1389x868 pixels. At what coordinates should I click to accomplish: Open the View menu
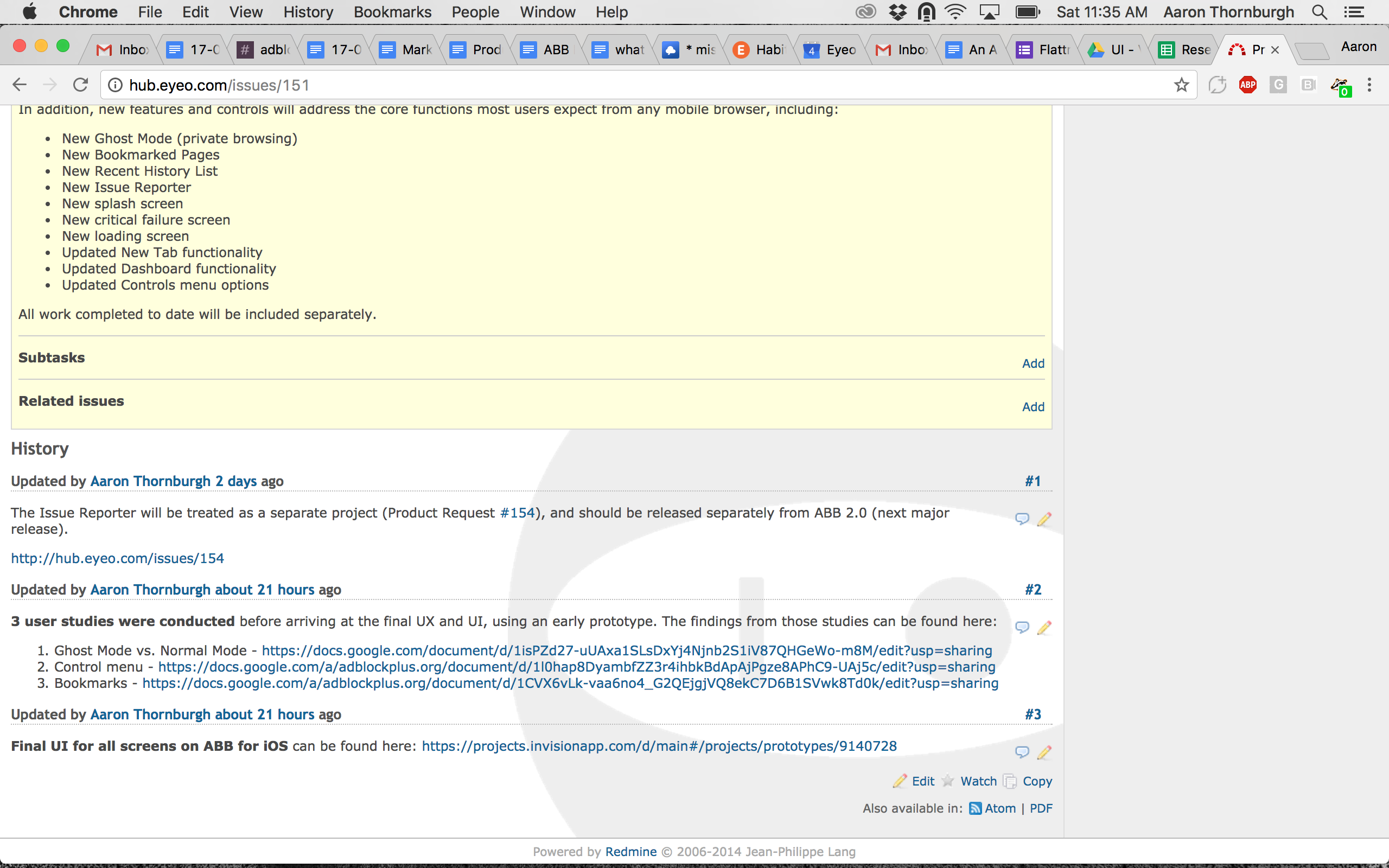pyautogui.click(x=246, y=12)
